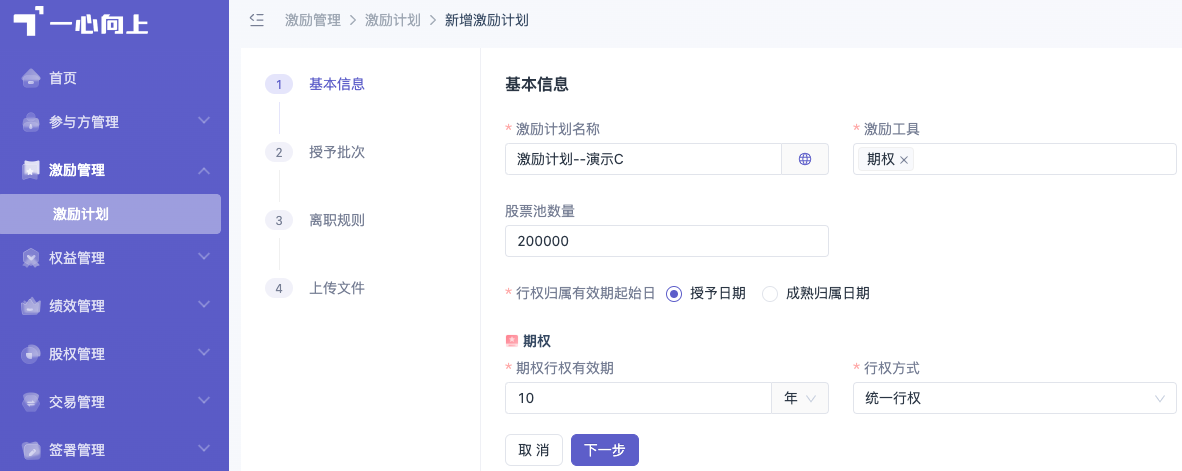The width and height of the screenshot is (1182, 471).
Task: Click the sidebar collapse icon beside breadcrumb
Action: click(256, 20)
